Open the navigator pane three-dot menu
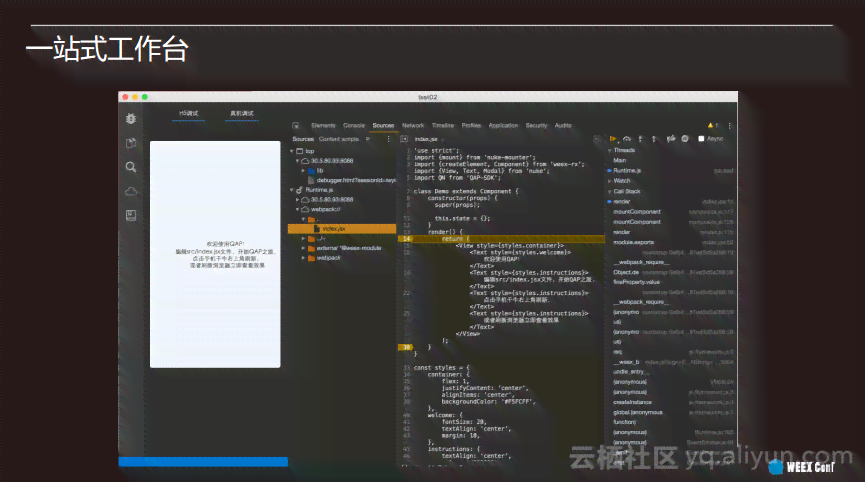The width and height of the screenshot is (865, 482). point(388,139)
